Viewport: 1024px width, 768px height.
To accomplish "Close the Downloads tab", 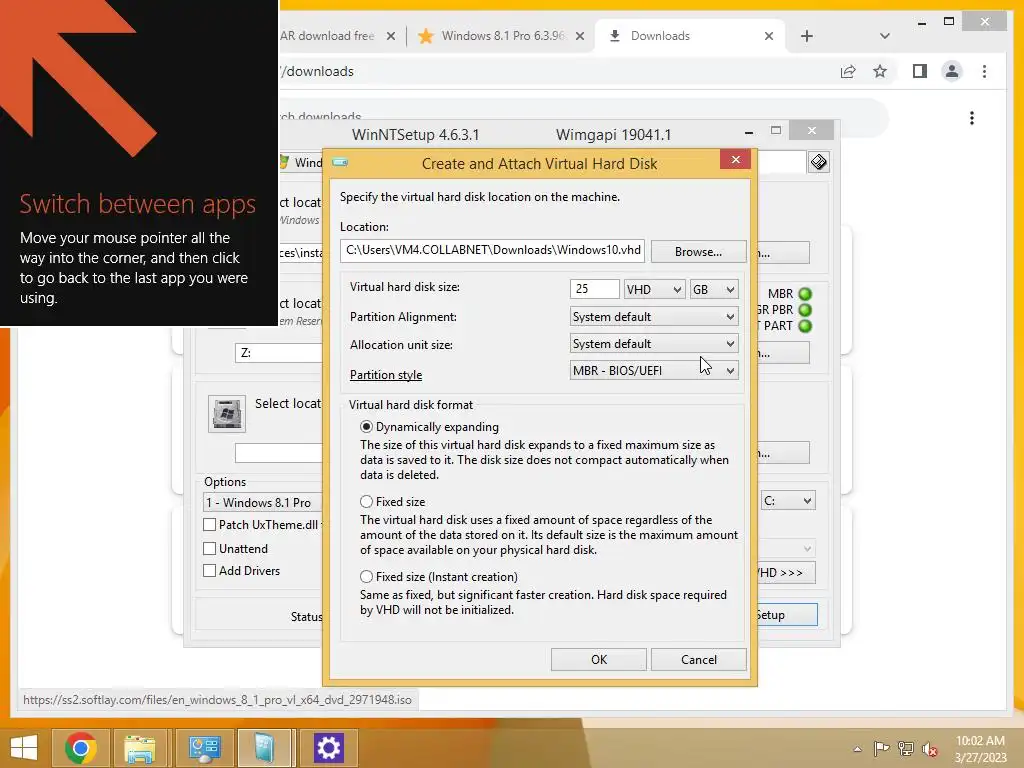I will [x=769, y=36].
